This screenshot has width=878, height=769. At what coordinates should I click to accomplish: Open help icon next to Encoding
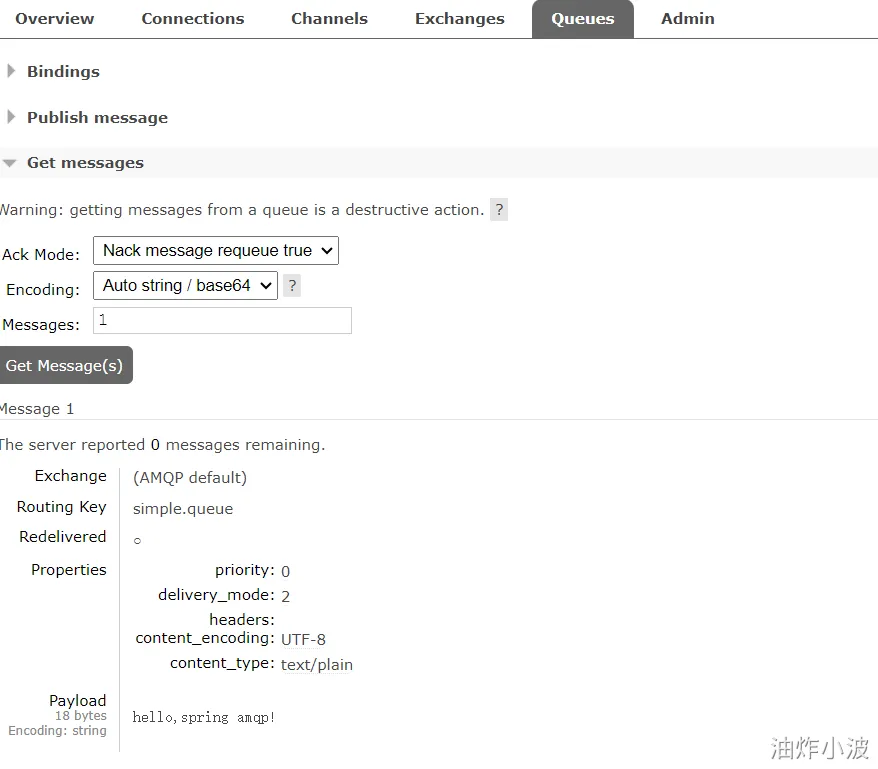(x=292, y=286)
